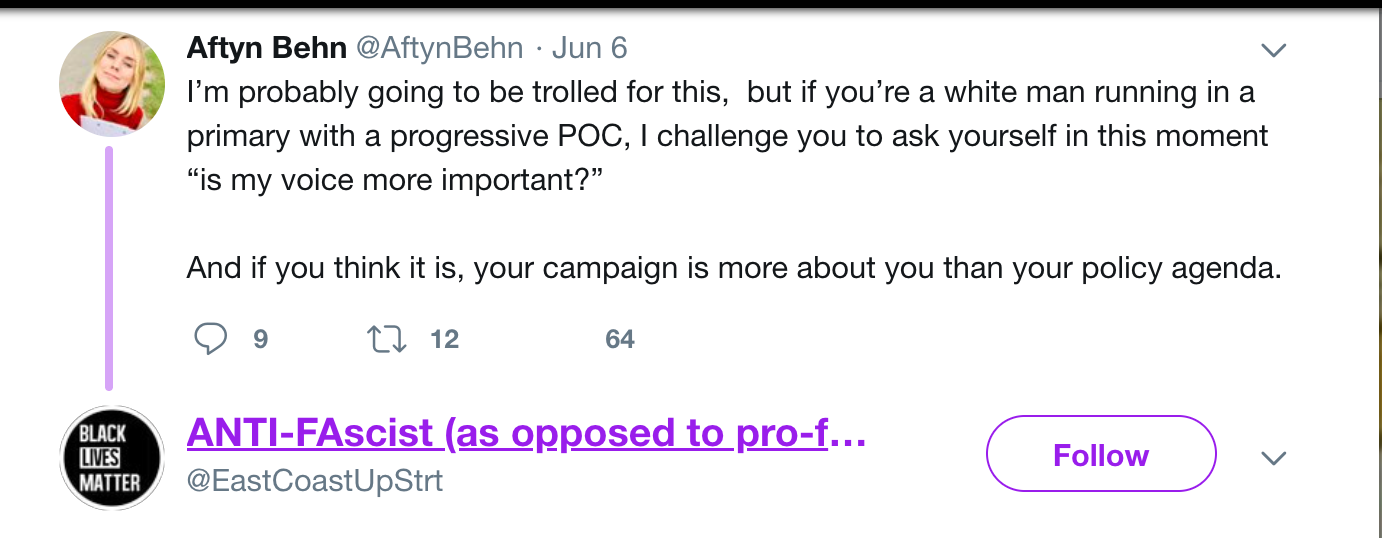Click the @EastCoastUpStrt handle
This screenshot has width=1382, height=538.
(315, 481)
